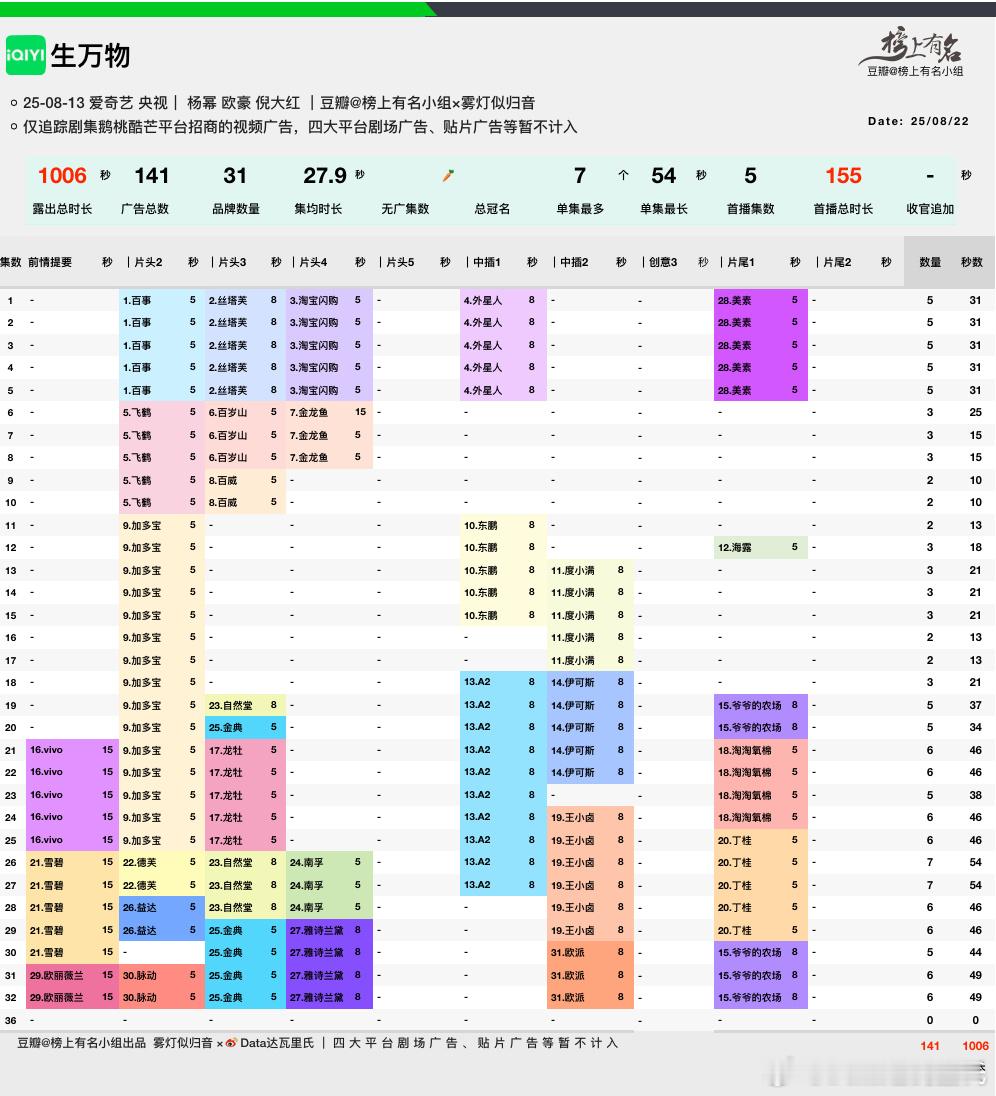Click the red 1006 total in the footer
996x1096 pixels.
975,1046
